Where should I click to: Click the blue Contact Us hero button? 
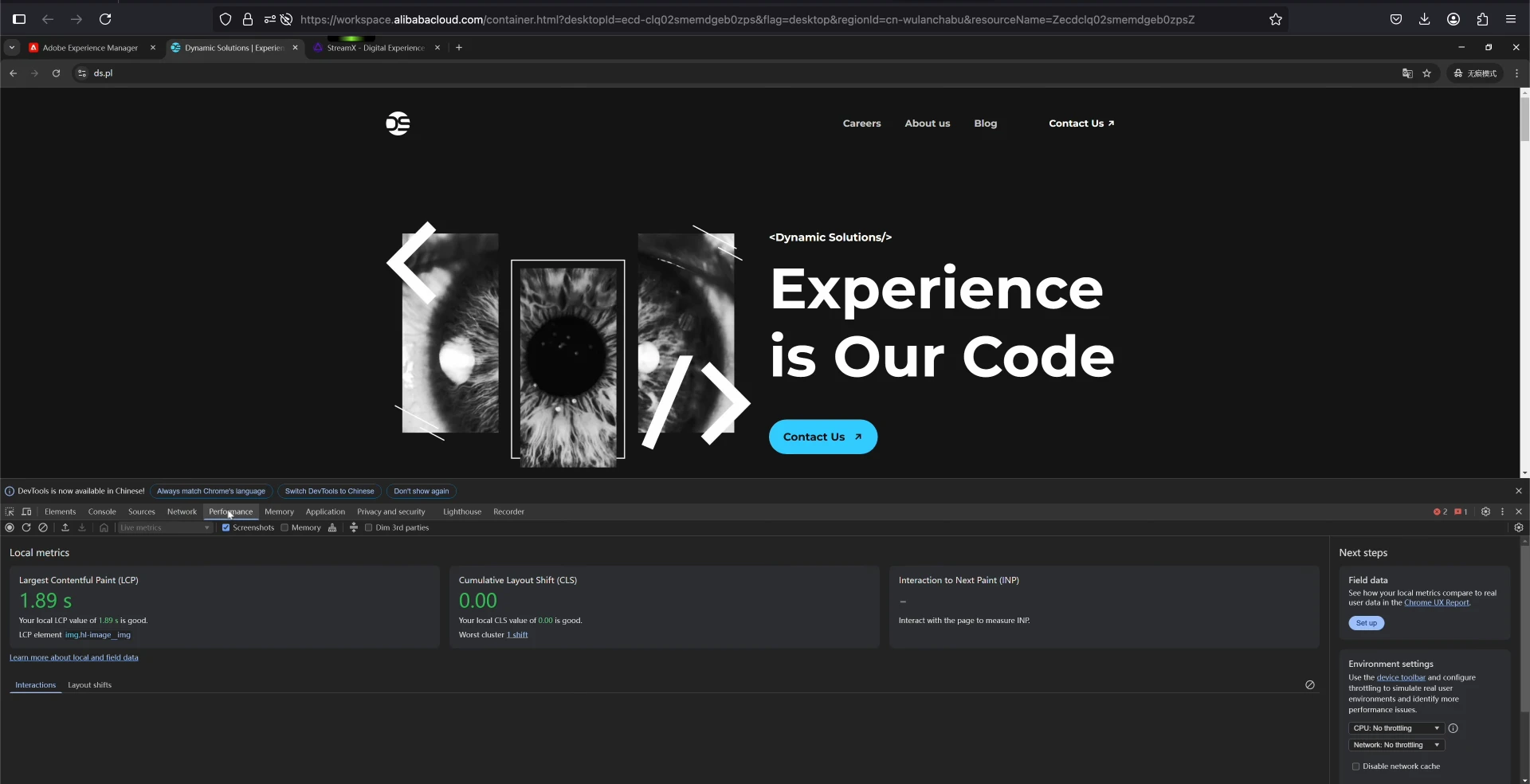coord(822,437)
